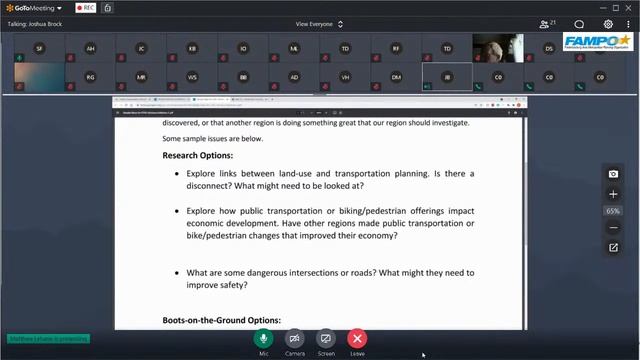Zoom in on shared screen with plus
The height and width of the screenshot is (360, 640).
pyautogui.click(x=613, y=194)
